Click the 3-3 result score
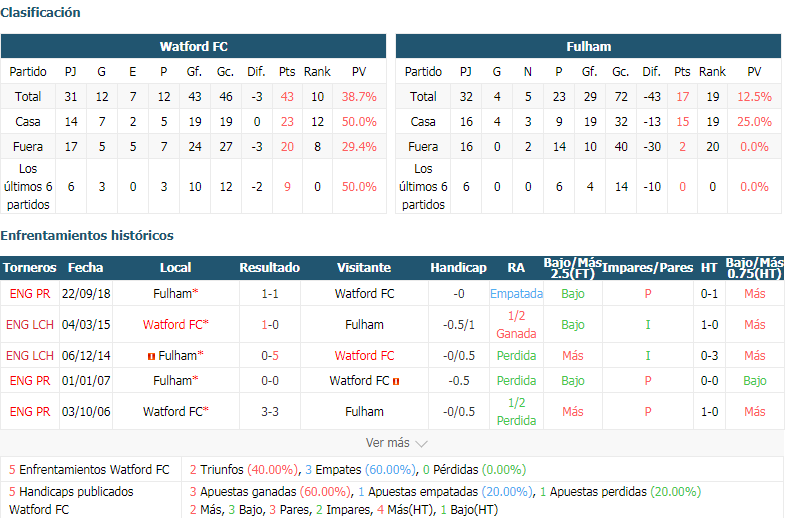The image size is (788, 518). click(x=270, y=411)
